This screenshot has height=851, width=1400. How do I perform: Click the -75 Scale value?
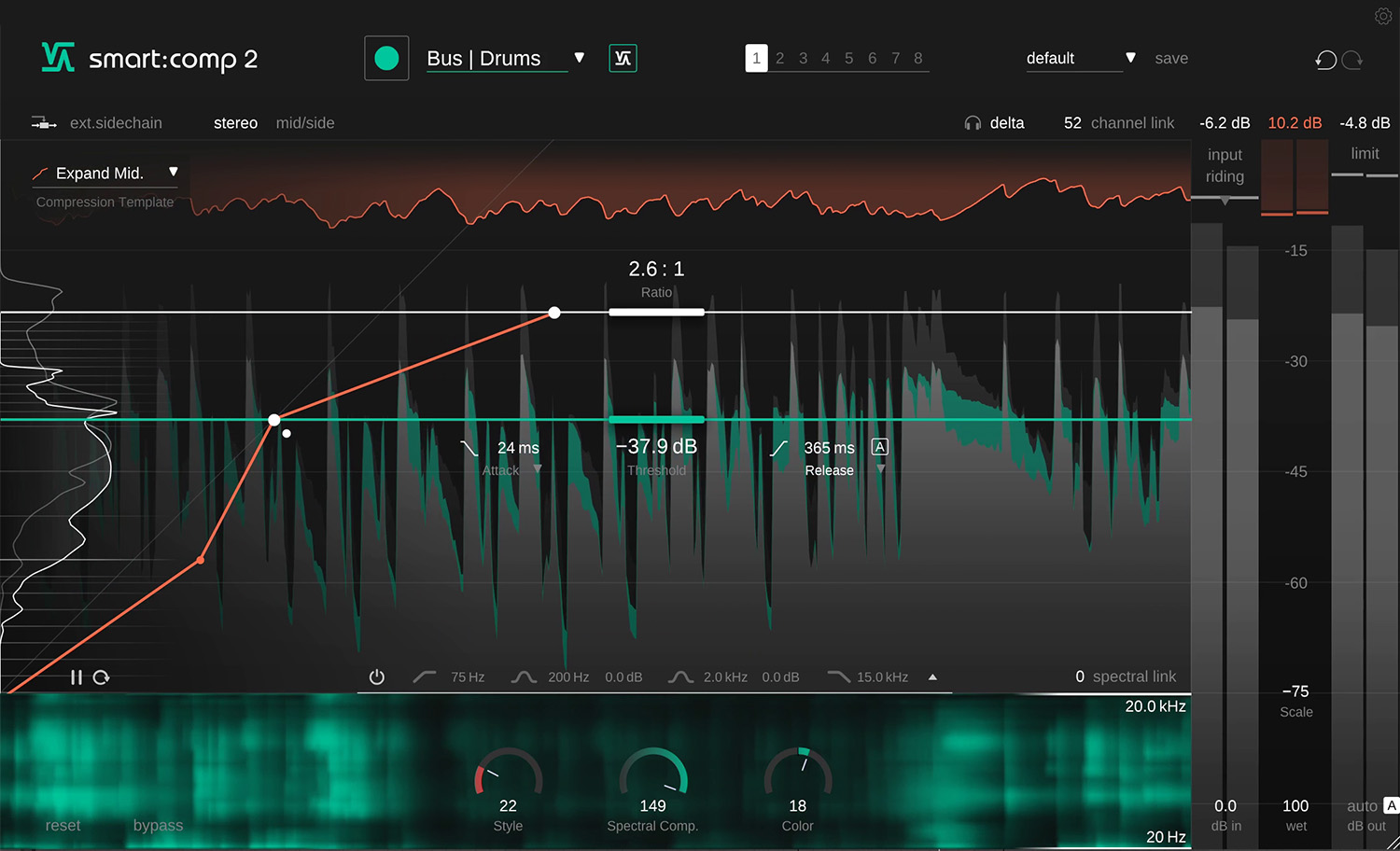pos(1295,691)
